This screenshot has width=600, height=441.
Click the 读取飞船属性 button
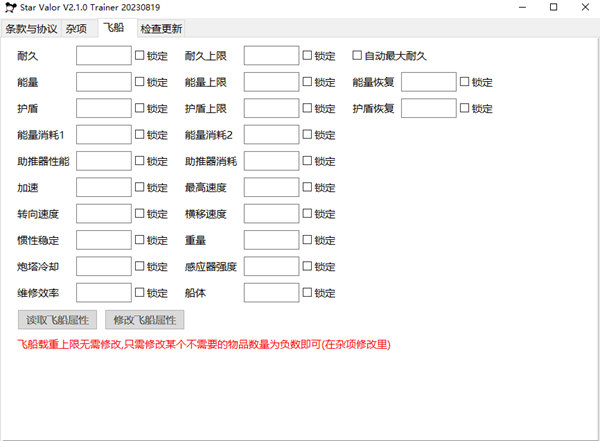(58, 320)
